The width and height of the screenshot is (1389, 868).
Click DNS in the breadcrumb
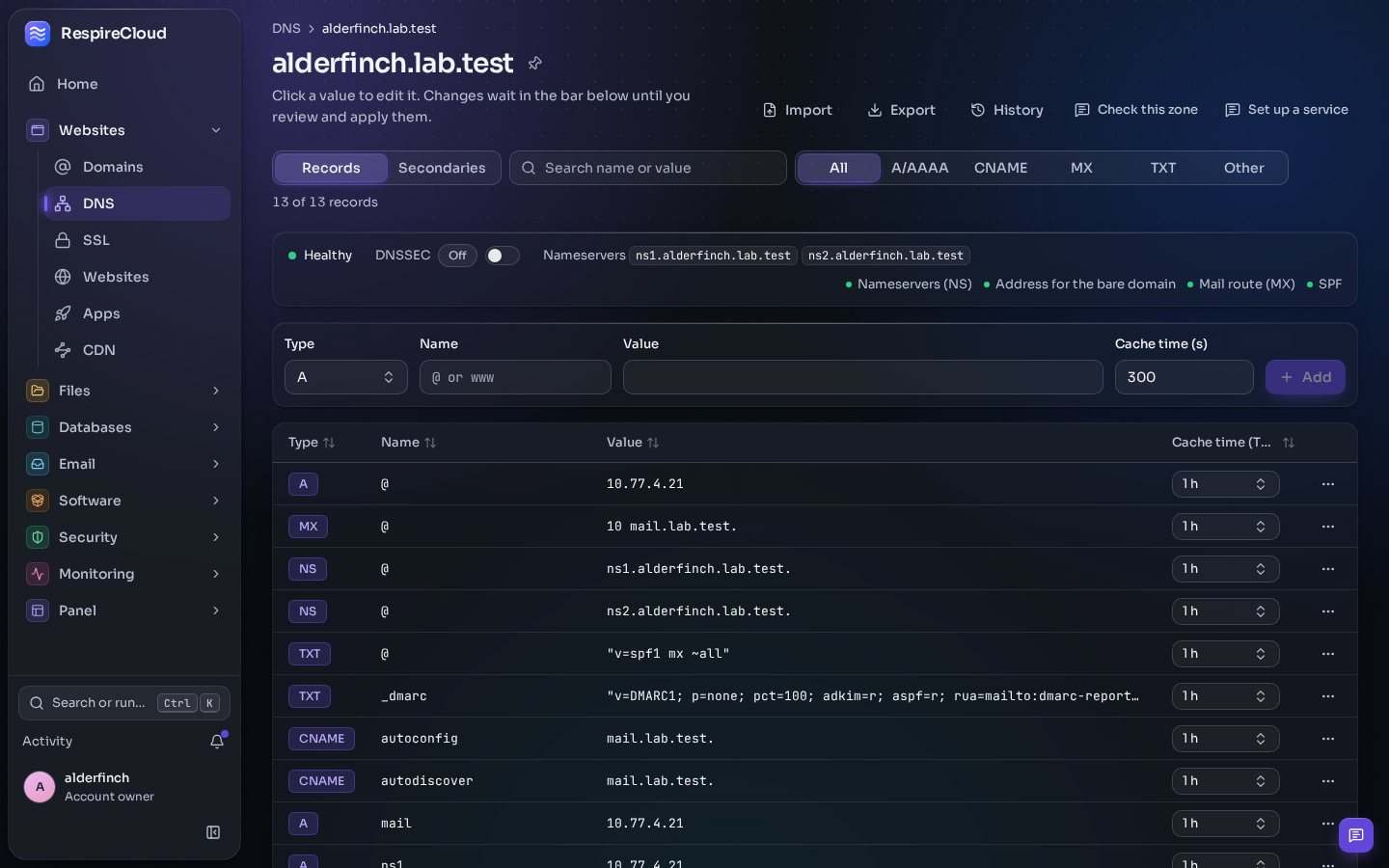[x=286, y=29]
